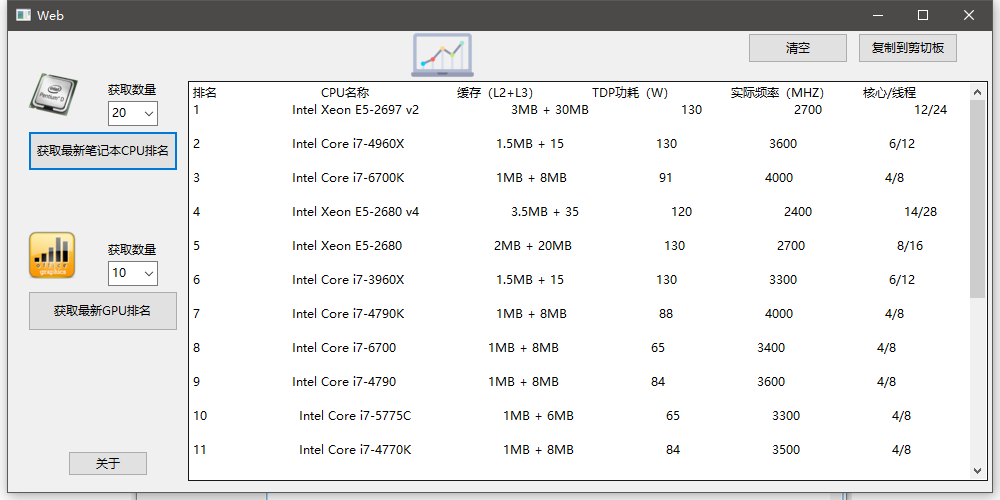Viewport: 1000px width, 500px height.
Task: Select Intel Core i7-4960X entry
Action: 348,144
